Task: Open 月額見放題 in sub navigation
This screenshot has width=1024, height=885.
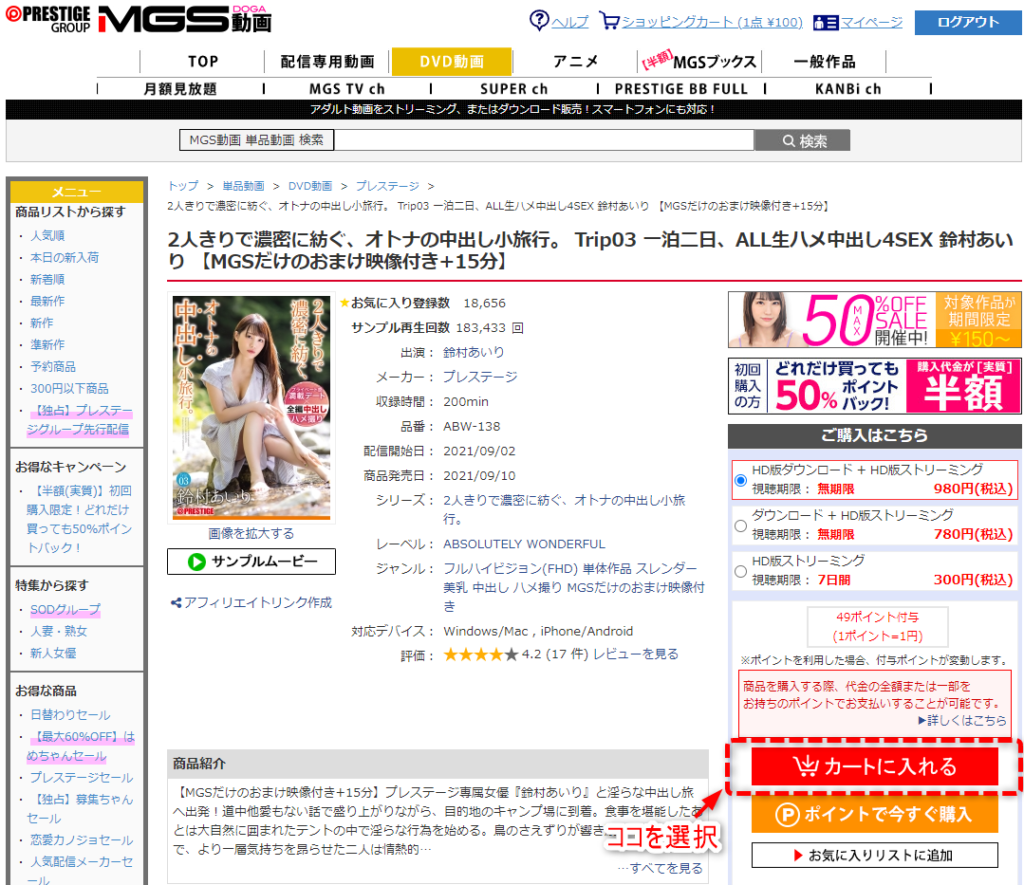Action: tap(180, 89)
